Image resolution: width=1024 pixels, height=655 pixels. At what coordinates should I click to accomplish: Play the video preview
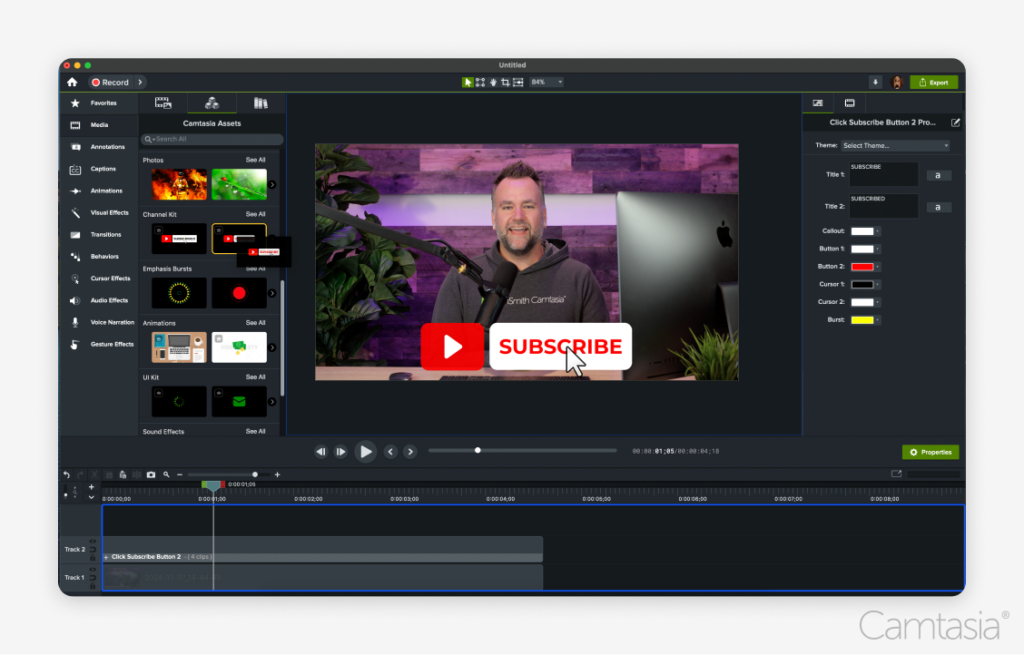pyautogui.click(x=366, y=451)
